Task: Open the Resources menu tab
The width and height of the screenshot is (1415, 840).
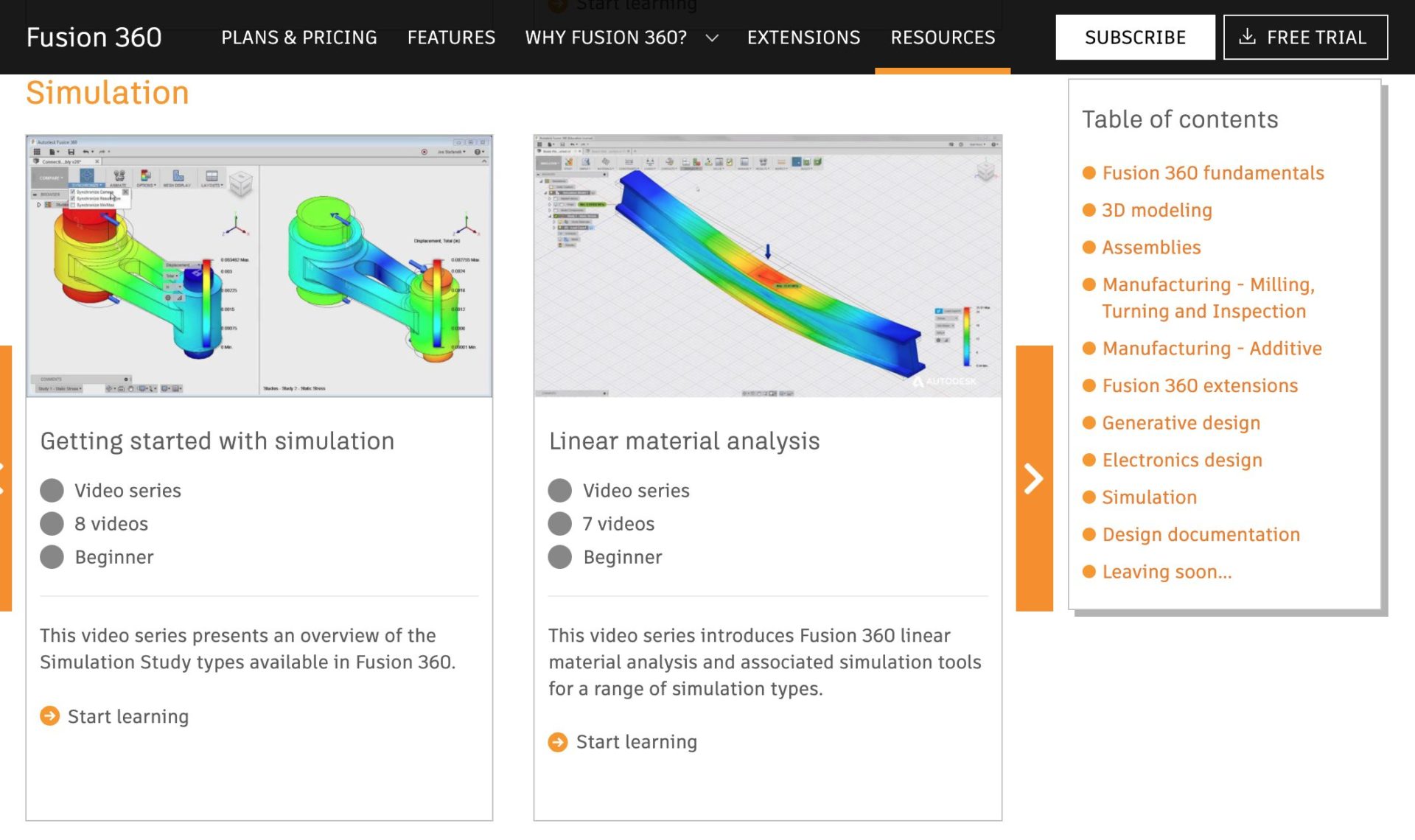Action: [x=943, y=38]
